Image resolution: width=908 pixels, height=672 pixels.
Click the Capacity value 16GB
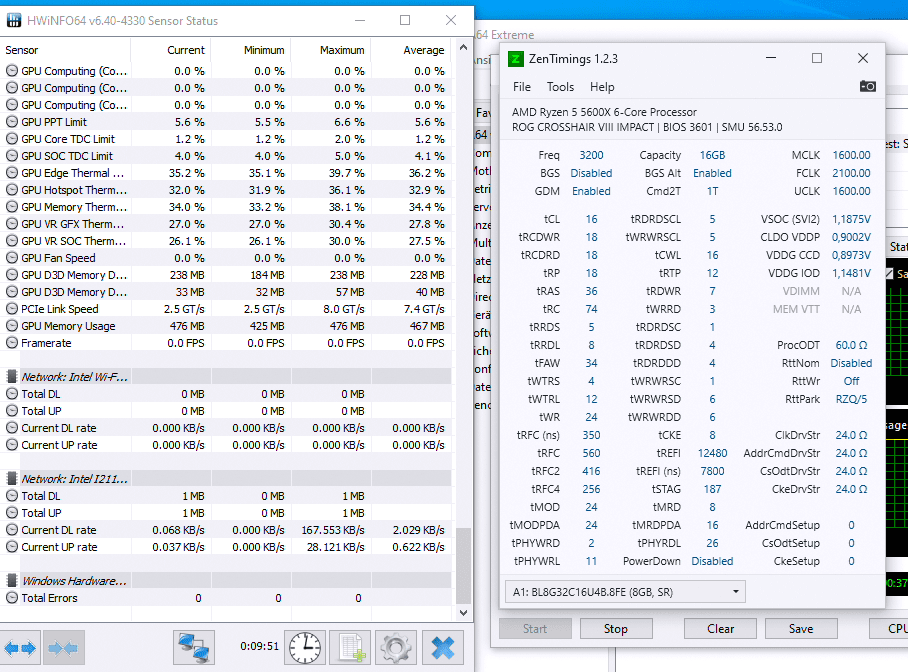[712, 155]
